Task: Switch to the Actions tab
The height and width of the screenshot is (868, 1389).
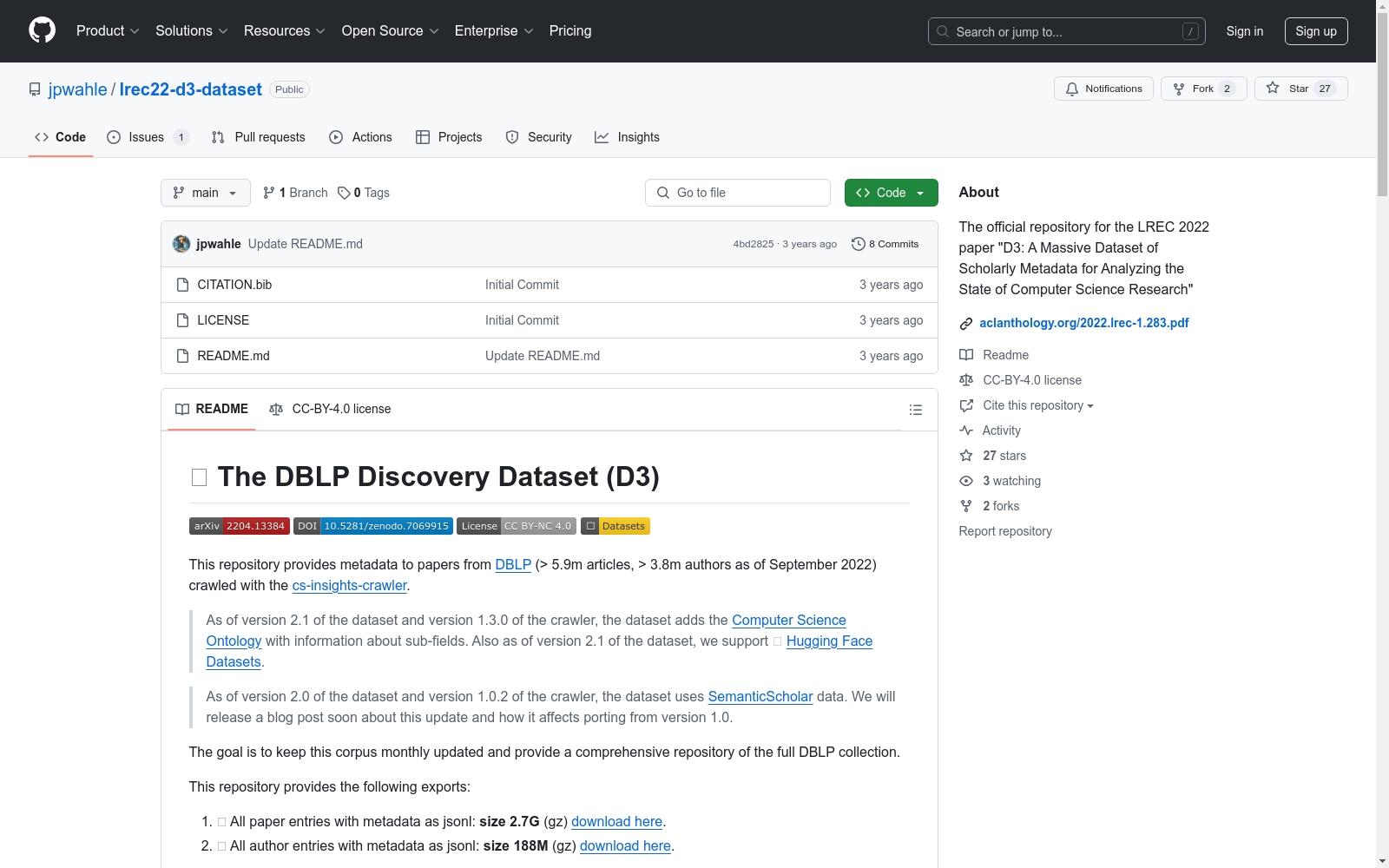Action: click(360, 137)
